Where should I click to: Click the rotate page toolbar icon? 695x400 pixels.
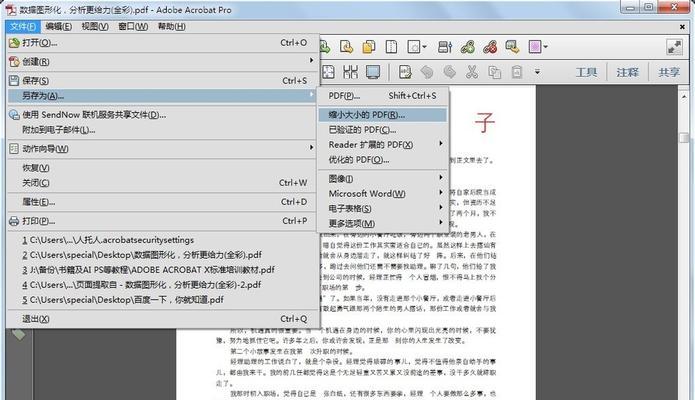coord(346,47)
